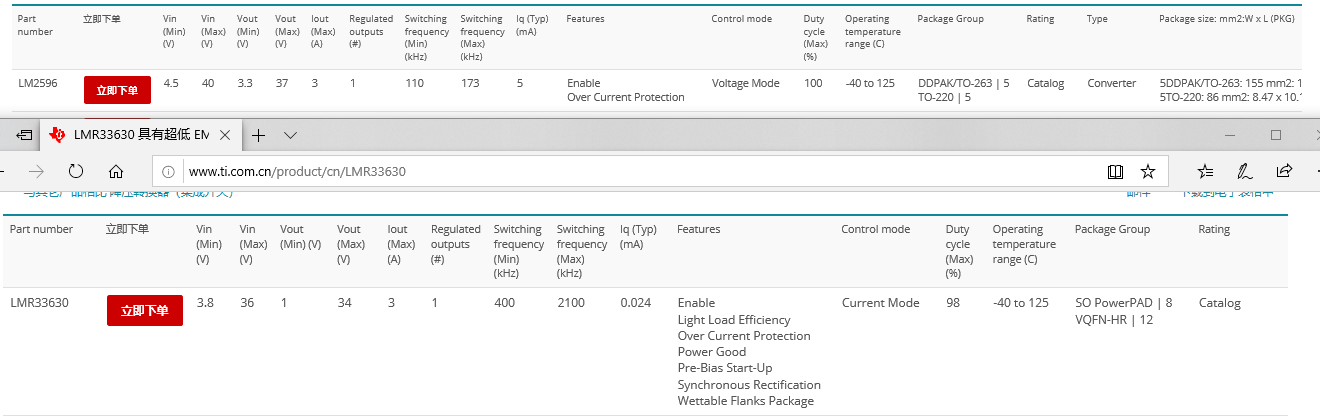Image resolution: width=1320 pixels, height=416 pixels.
Task: Show site information icon in address bar
Action: click(169, 171)
